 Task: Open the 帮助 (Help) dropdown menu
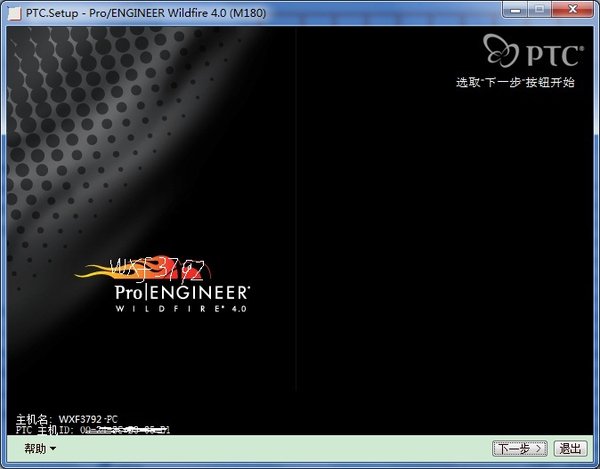[x=40, y=448]
